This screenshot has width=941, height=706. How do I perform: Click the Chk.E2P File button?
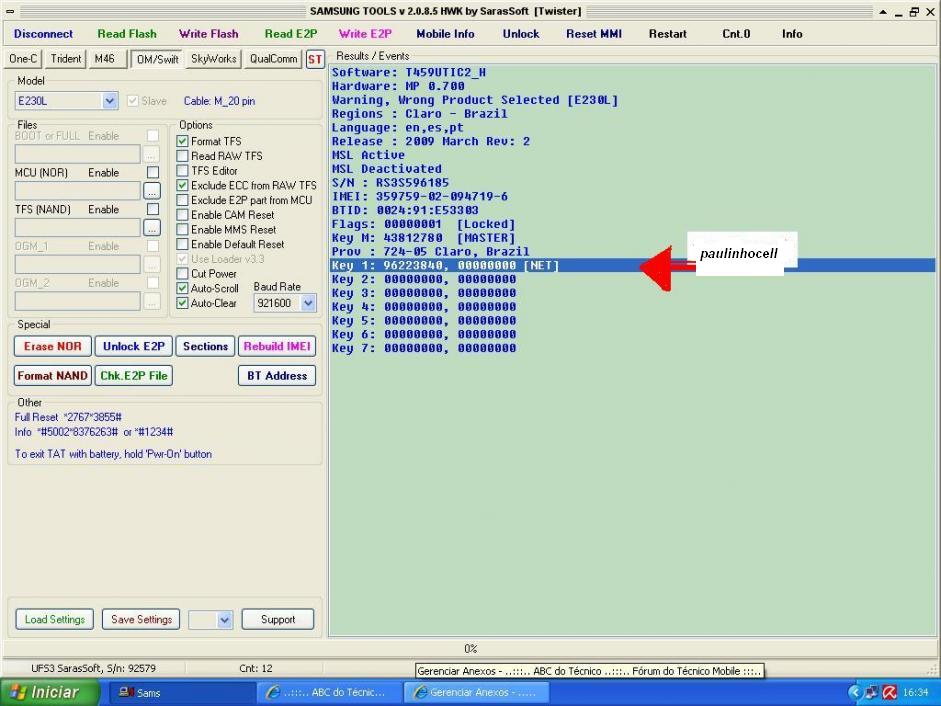(134, 376)
